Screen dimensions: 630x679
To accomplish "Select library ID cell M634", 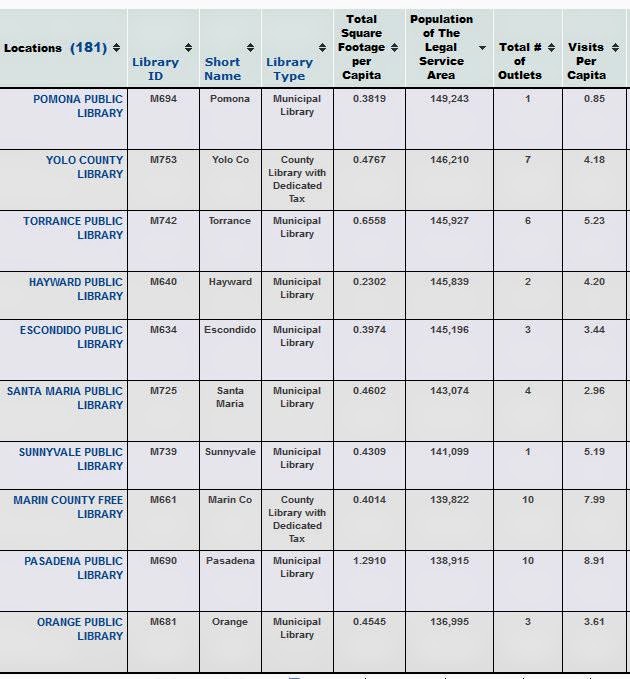I will (163, 330).
